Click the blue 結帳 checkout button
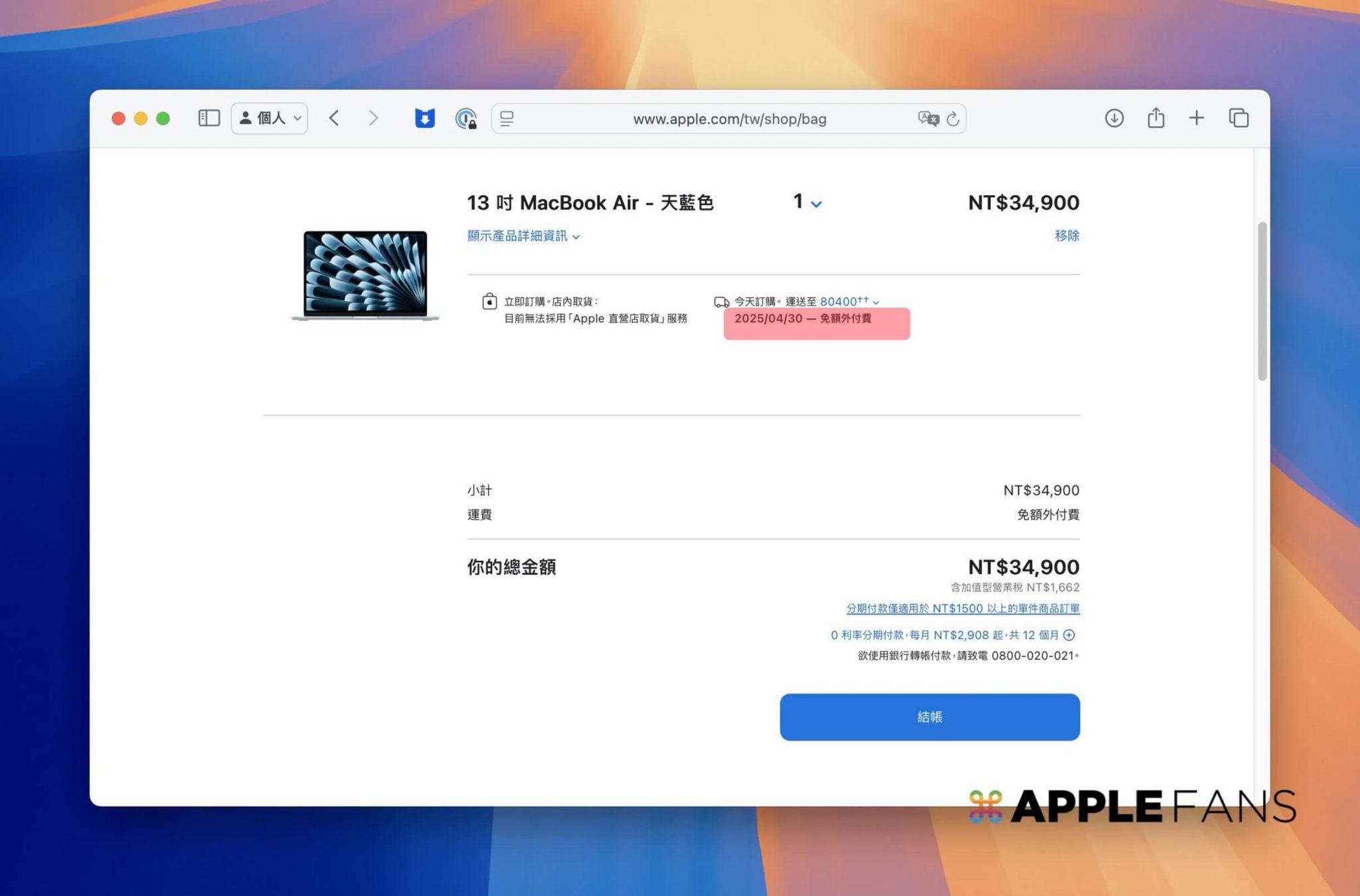 point(929,717)
